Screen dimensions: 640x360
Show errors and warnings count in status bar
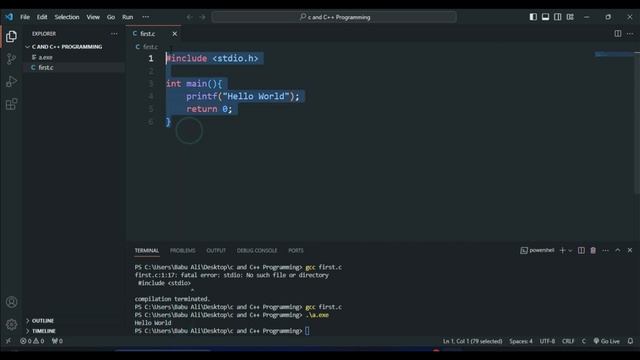coord(32,341)
